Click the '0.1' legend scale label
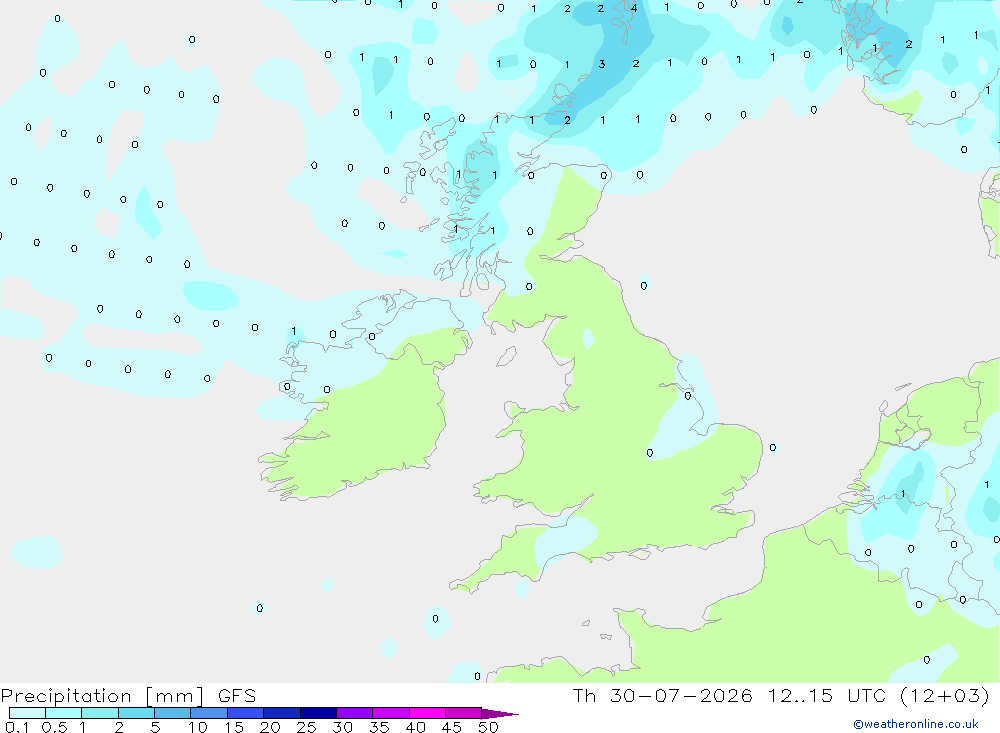Screen dimensions: 1000x733 click(17, 727)
